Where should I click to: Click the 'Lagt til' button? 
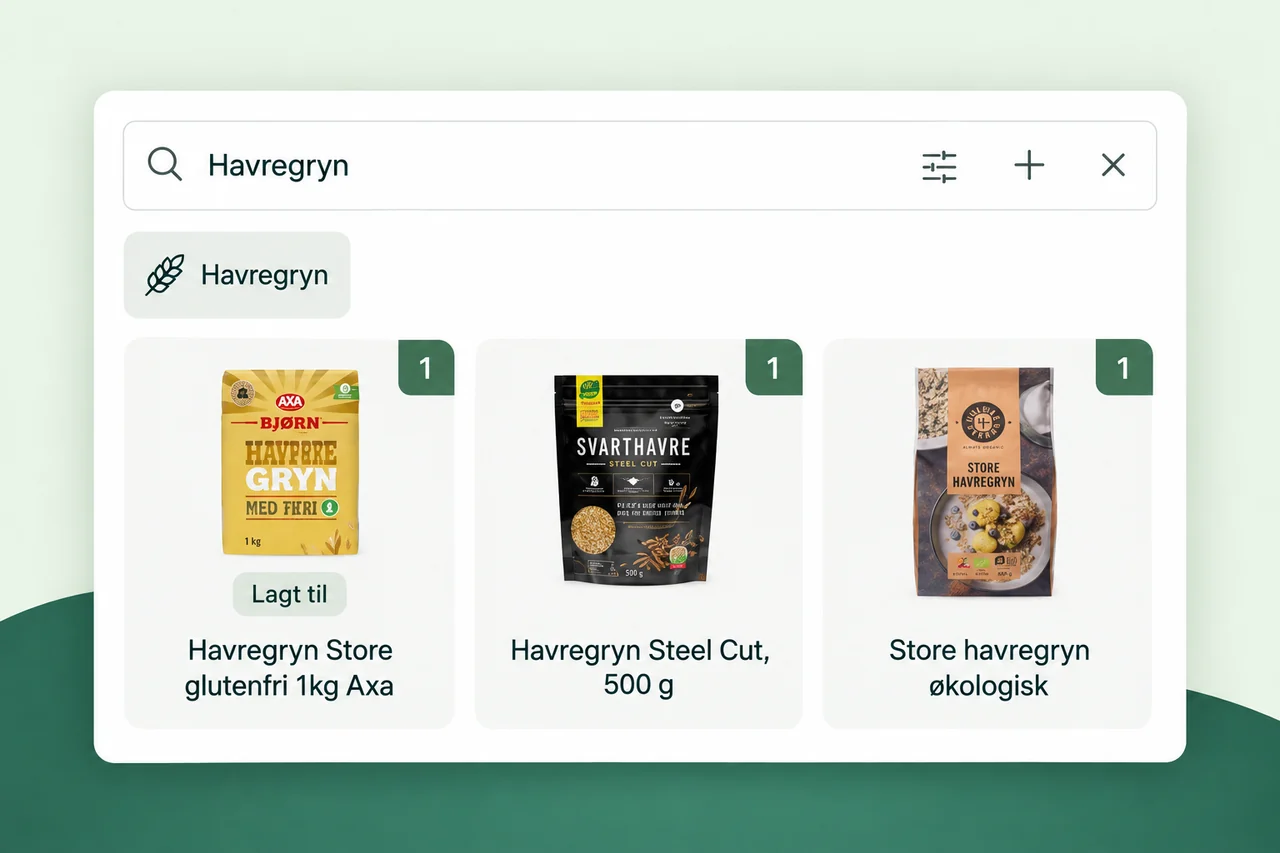coord(289,595)
